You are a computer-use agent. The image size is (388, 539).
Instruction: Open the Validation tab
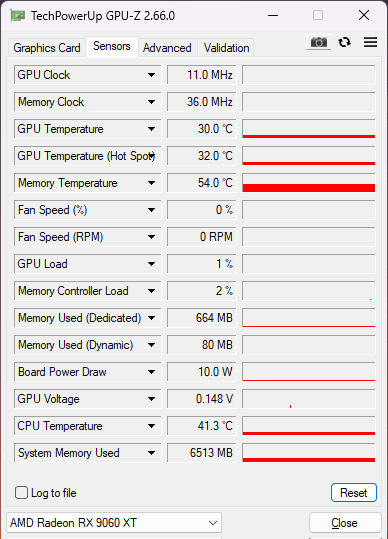pos(226,48)
